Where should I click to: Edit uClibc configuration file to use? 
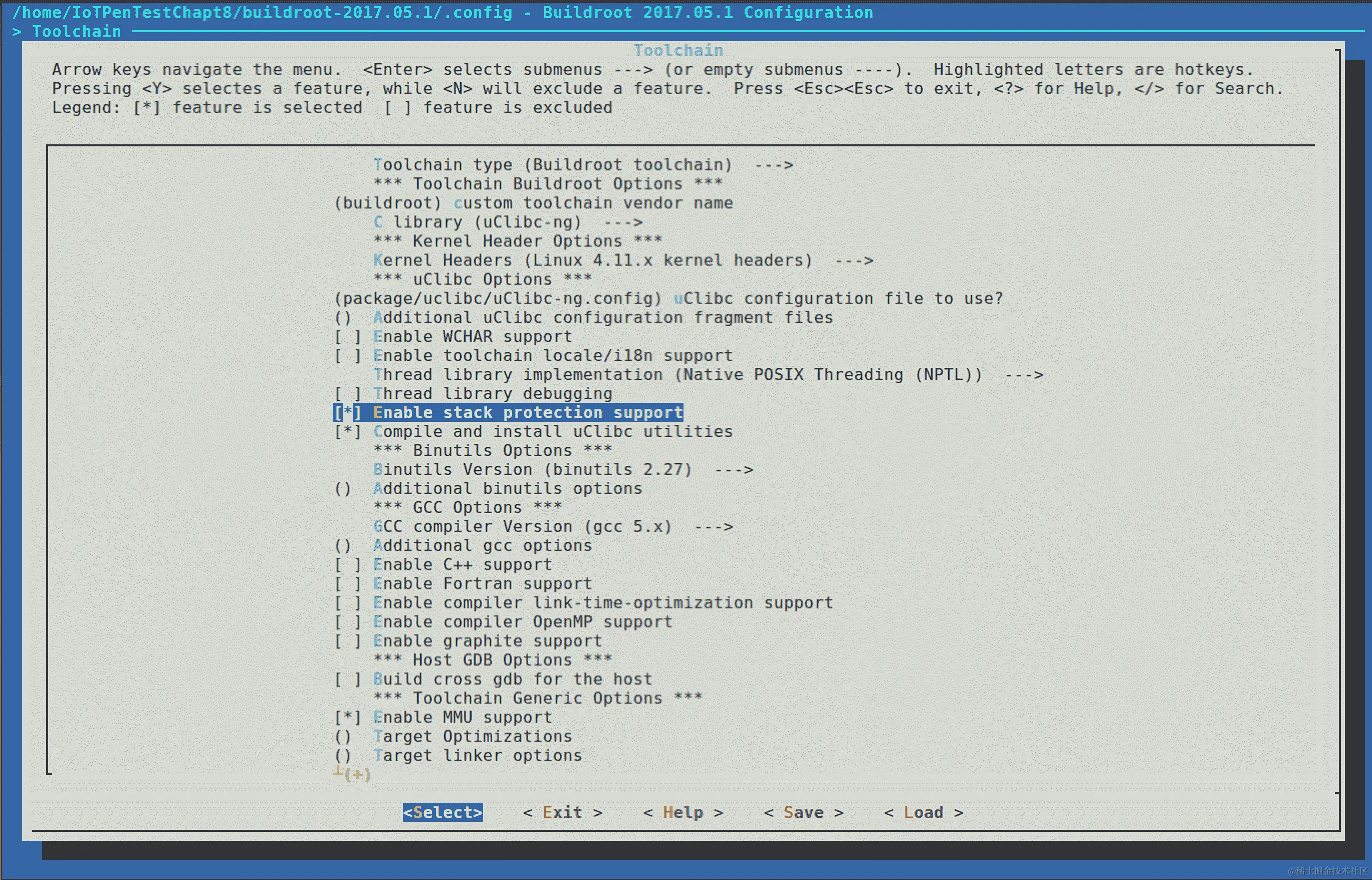pyautogui.click(x=668, y=298)
